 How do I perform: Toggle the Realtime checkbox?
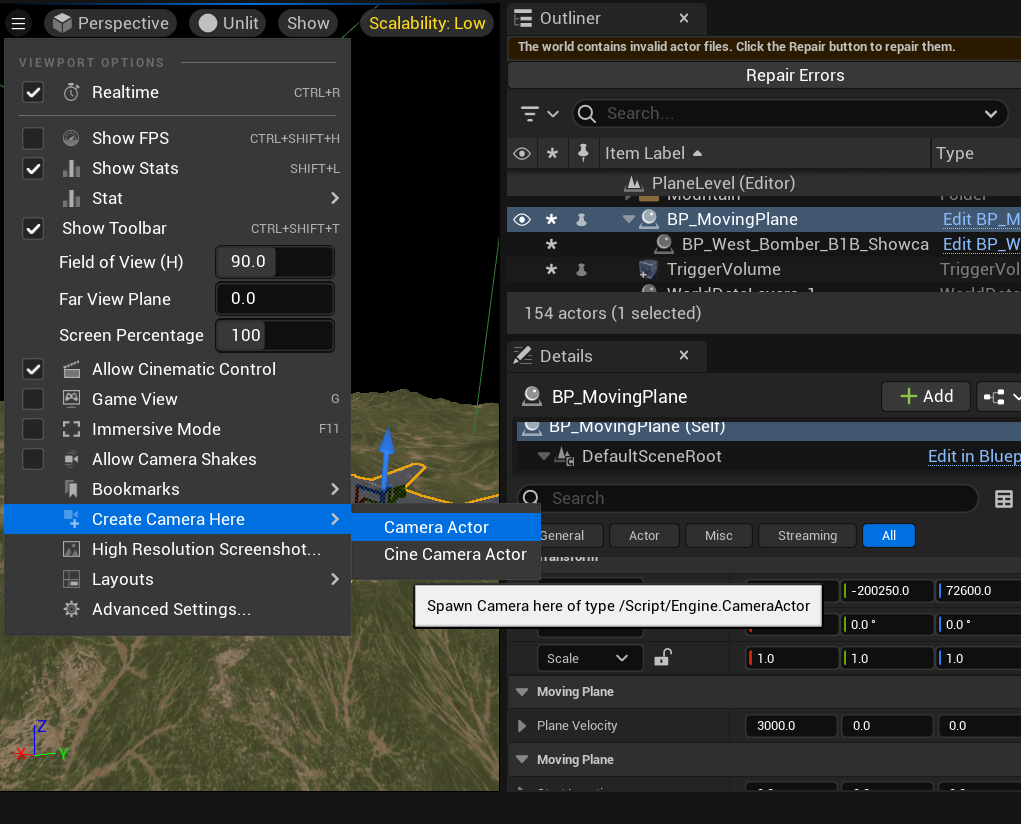(x=33, y=92)
